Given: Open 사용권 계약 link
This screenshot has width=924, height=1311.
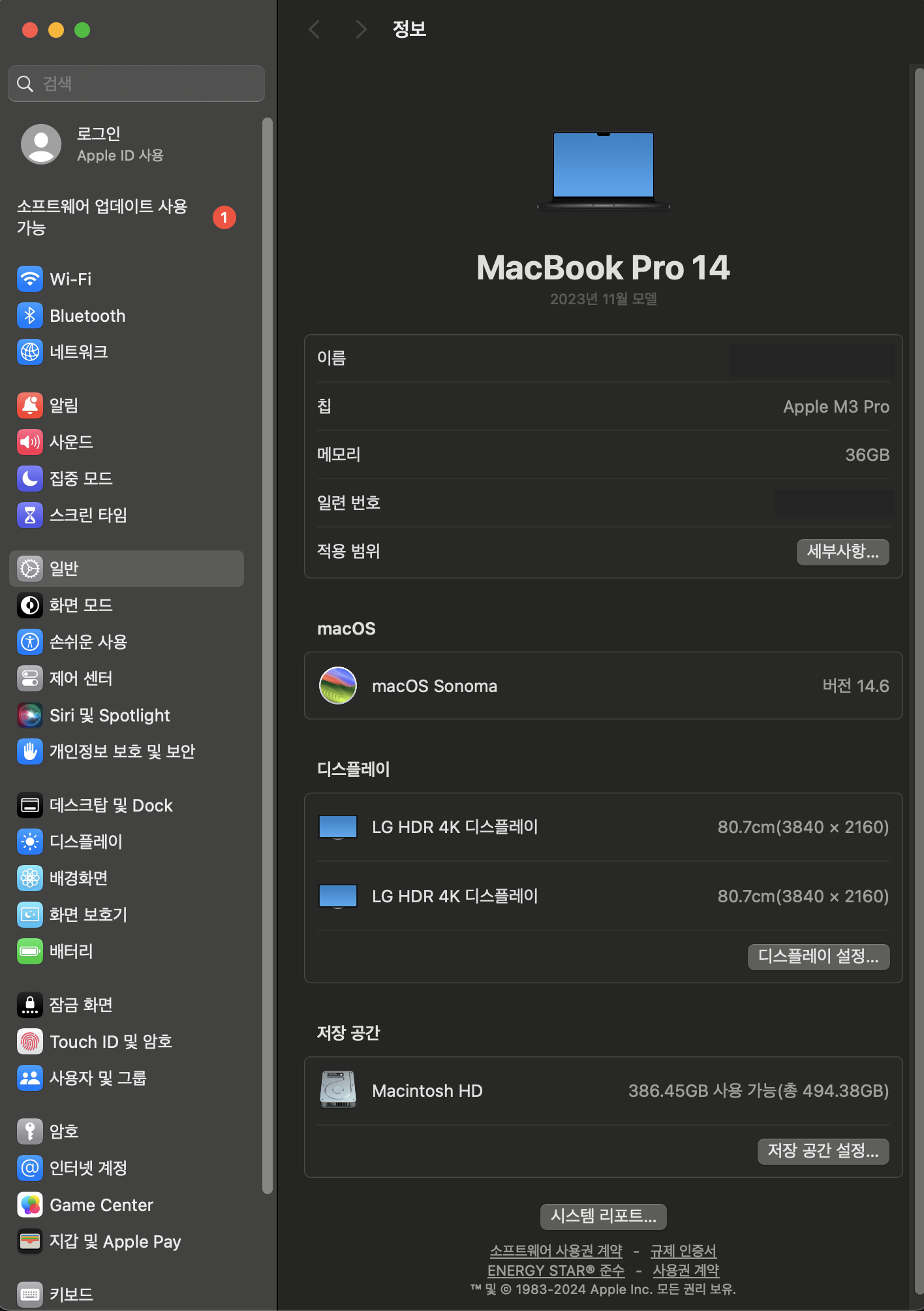Looking at the screenshot, I should point(686,1271).
